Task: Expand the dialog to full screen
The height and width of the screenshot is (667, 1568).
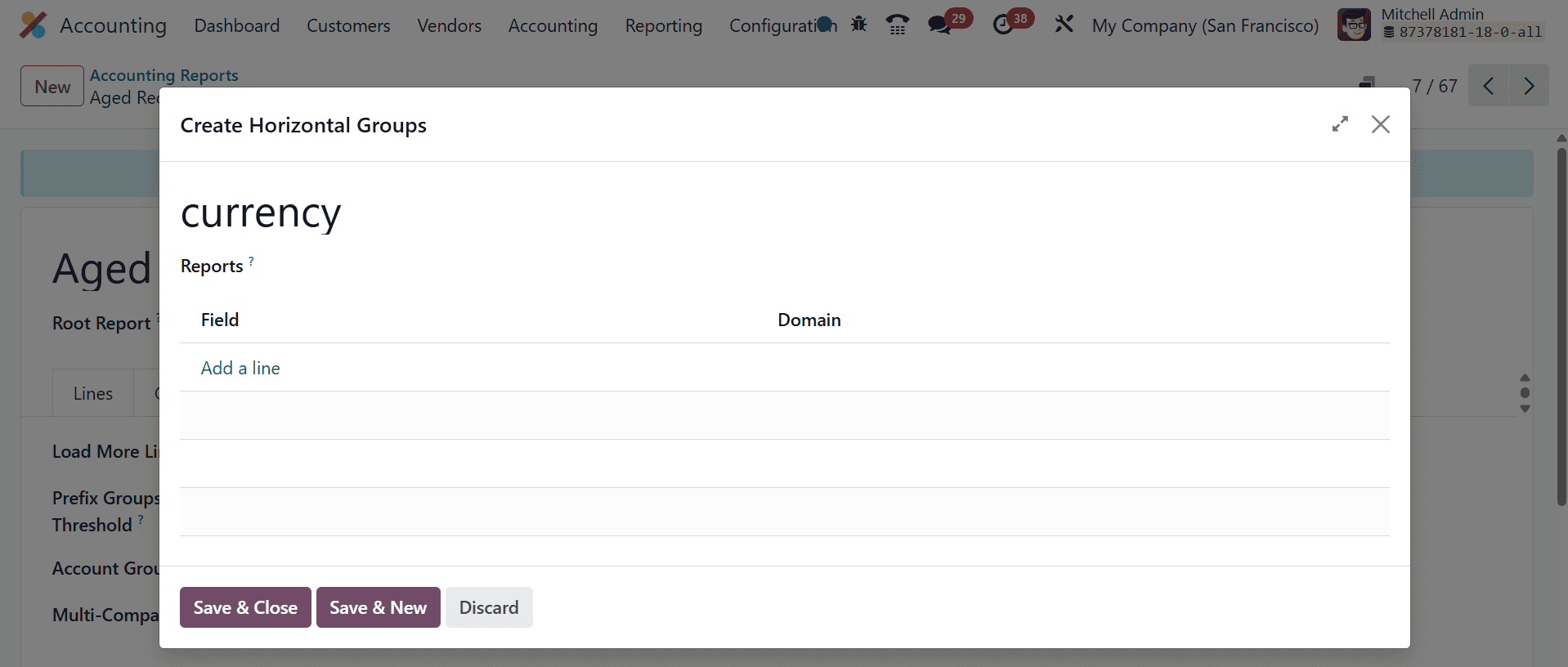Action: (x=1340, y=124)
